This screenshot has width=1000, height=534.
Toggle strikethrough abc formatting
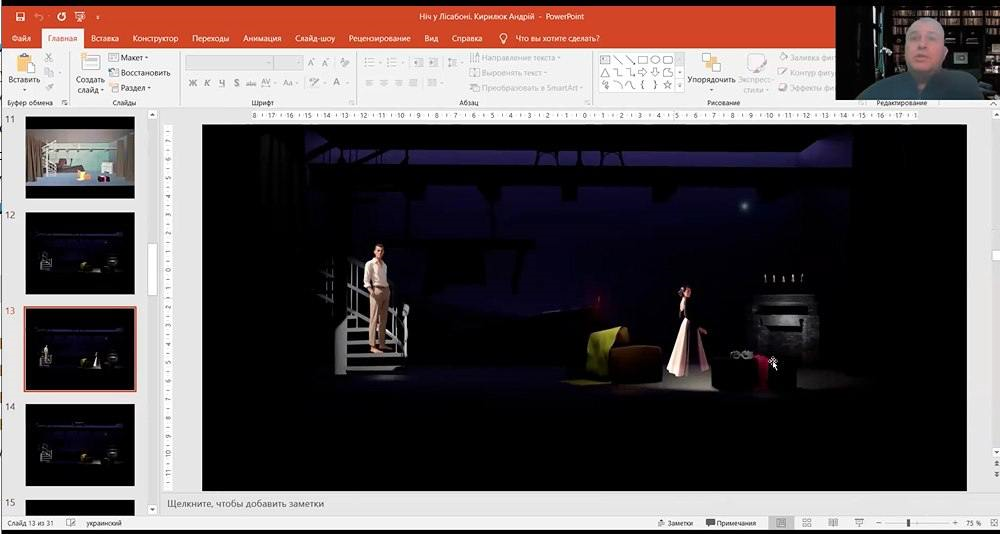(251, 83)
